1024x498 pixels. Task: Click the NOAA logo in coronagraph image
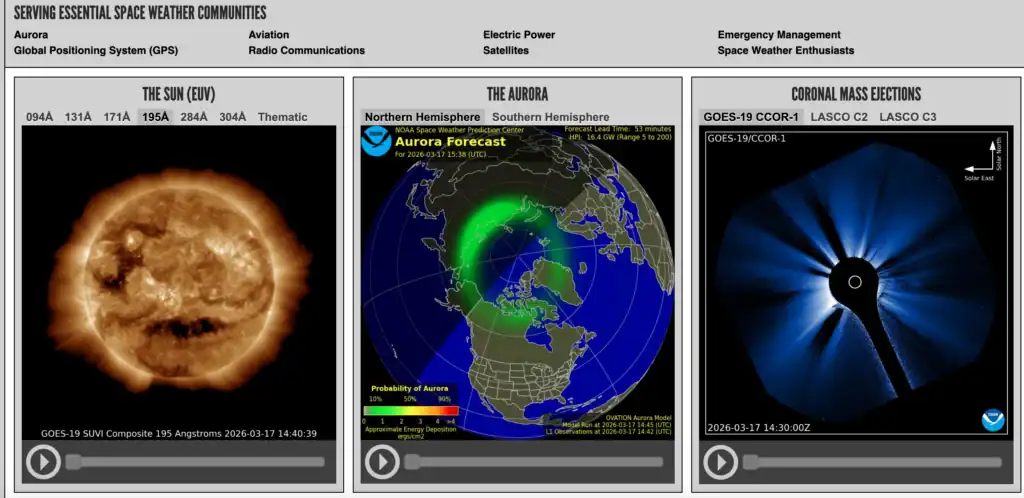tap(993, 420)
